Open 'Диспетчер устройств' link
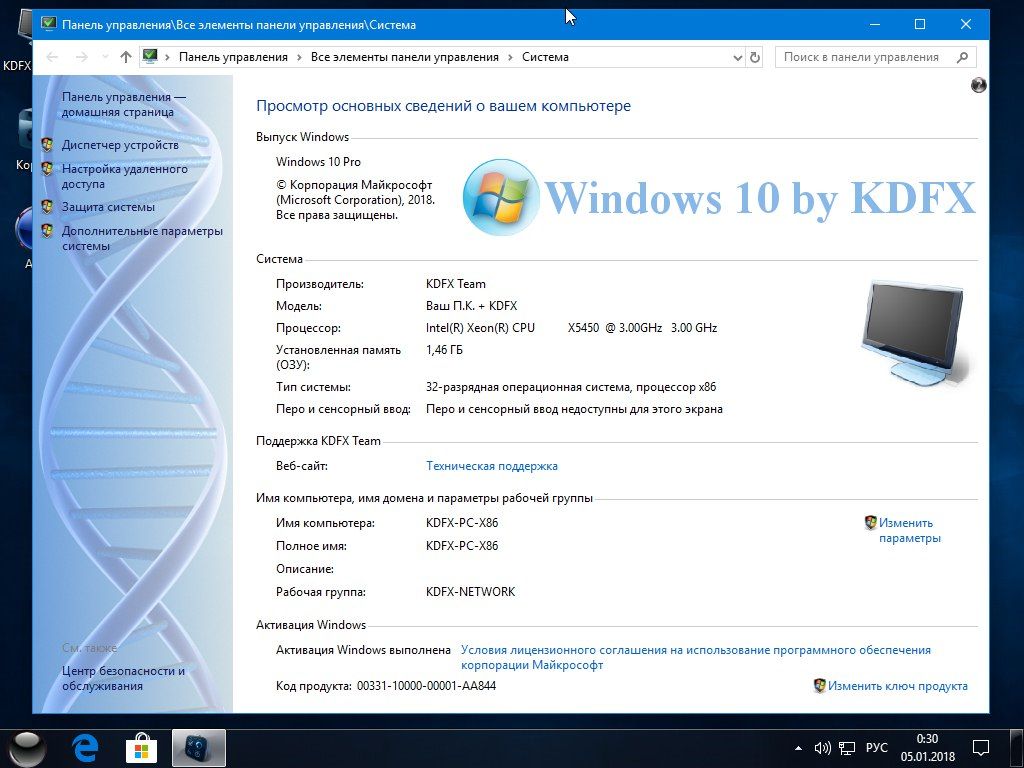The width and height of the screenshot is (1024, 768). [120, 145]
